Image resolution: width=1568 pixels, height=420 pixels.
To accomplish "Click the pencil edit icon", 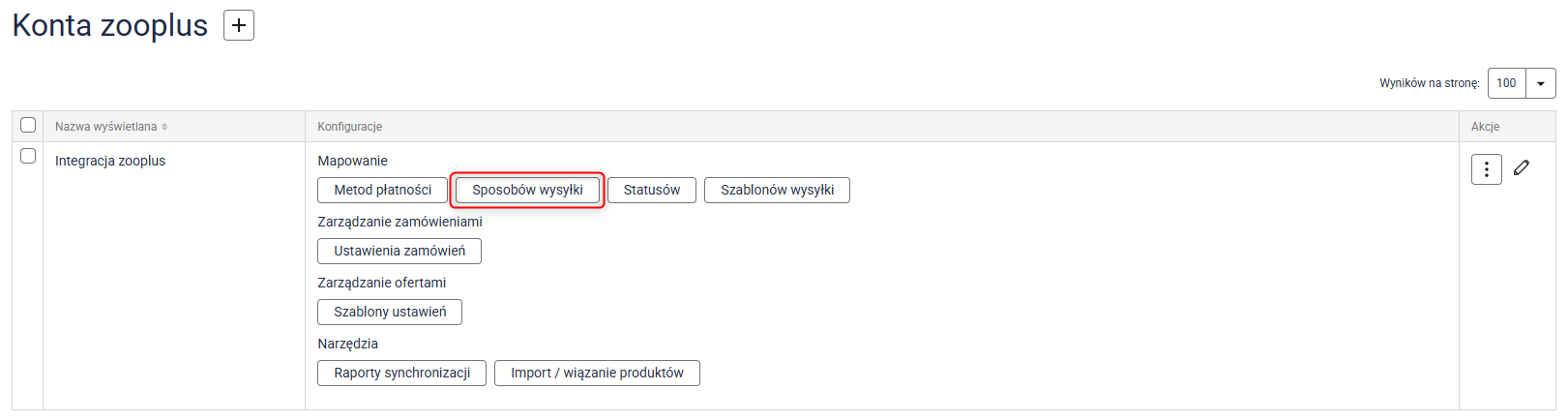I will [1522, 168].
